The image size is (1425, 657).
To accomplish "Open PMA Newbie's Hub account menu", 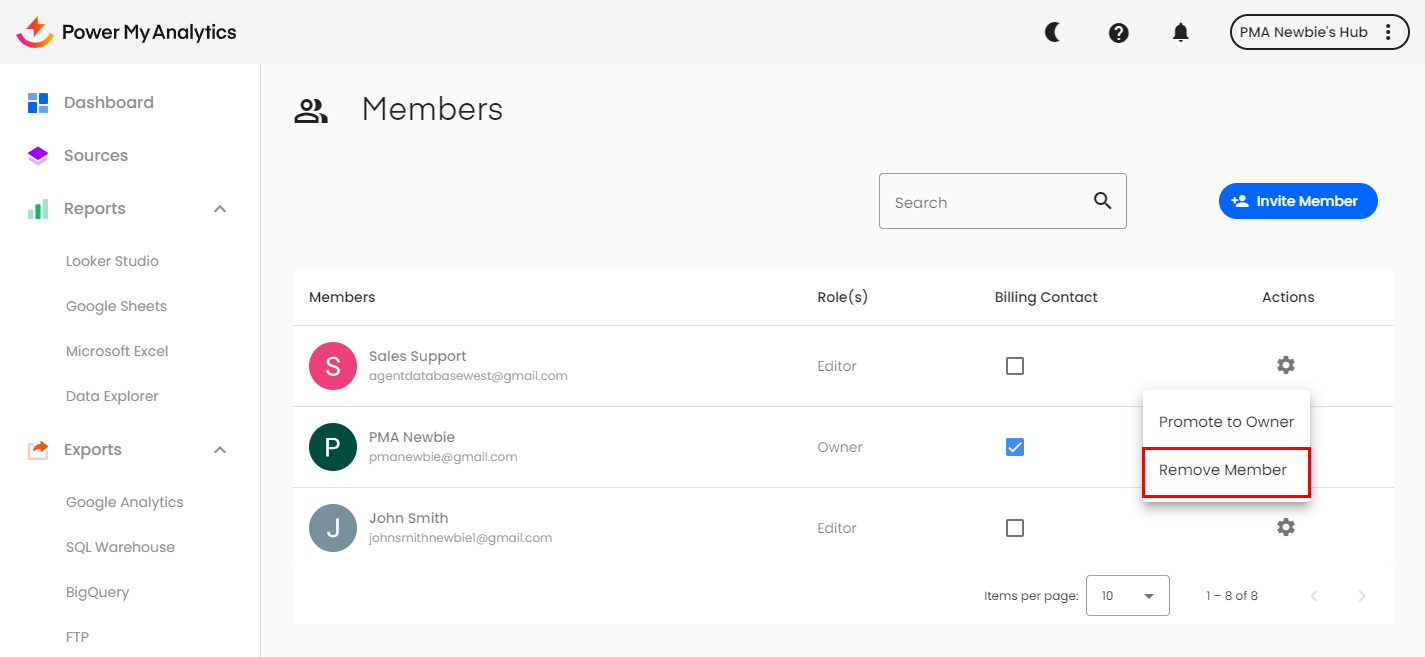I will pos(1317,32).
